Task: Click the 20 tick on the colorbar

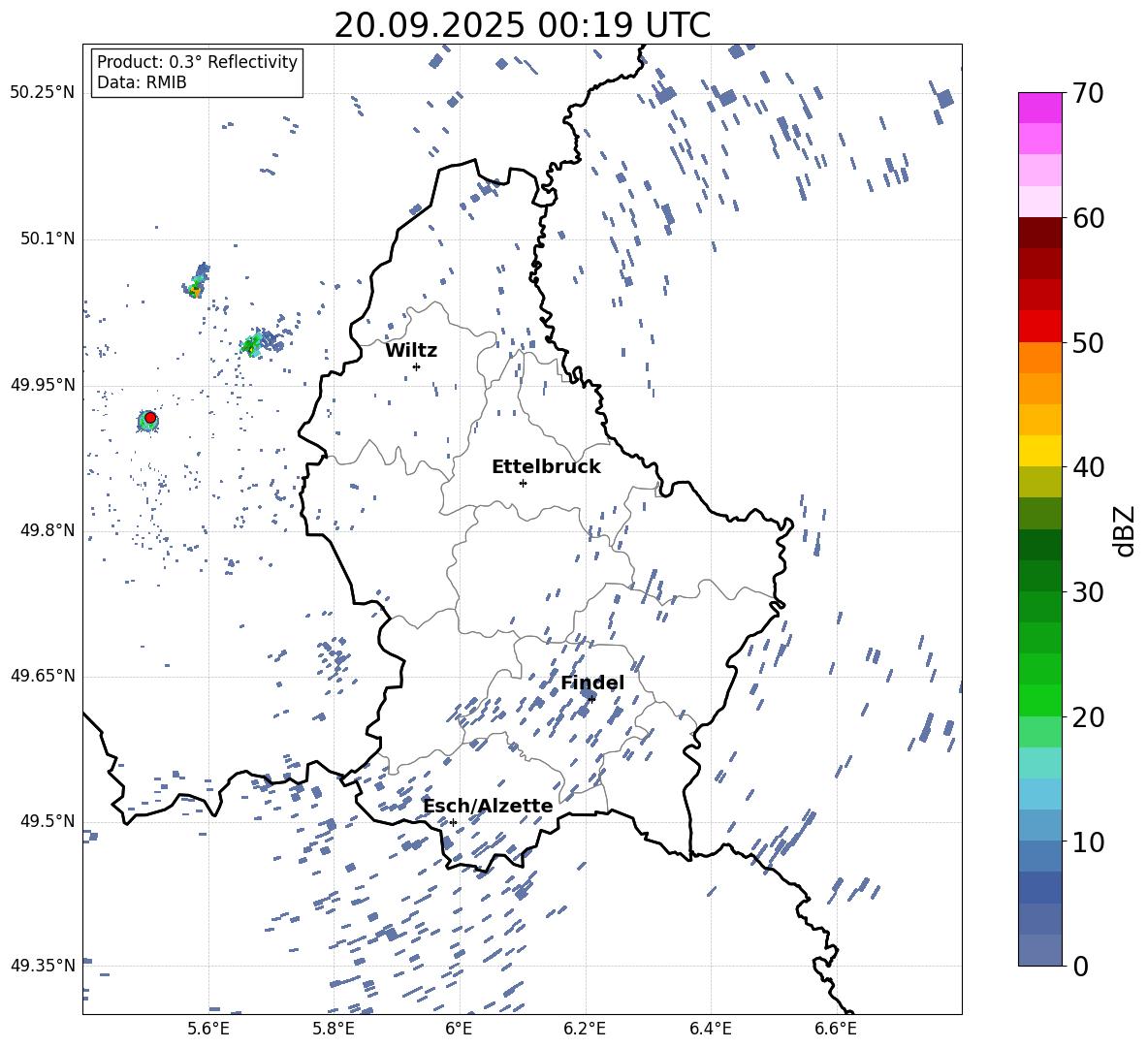Action: [x=1088, y=716]
